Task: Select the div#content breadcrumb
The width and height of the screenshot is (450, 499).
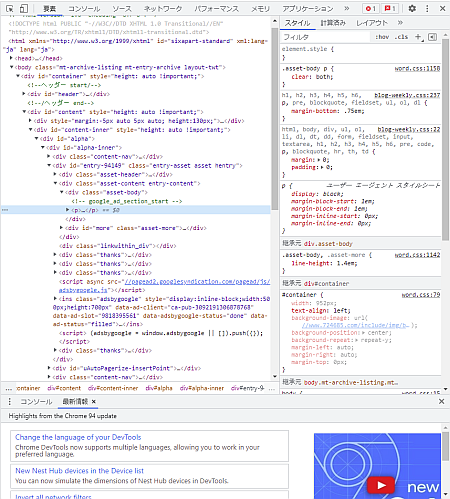Action: (64, 388)
